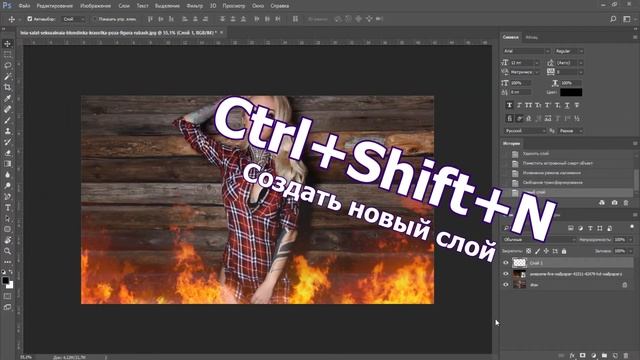Toggle the Автовыбор checkbox

coord(29,19)
